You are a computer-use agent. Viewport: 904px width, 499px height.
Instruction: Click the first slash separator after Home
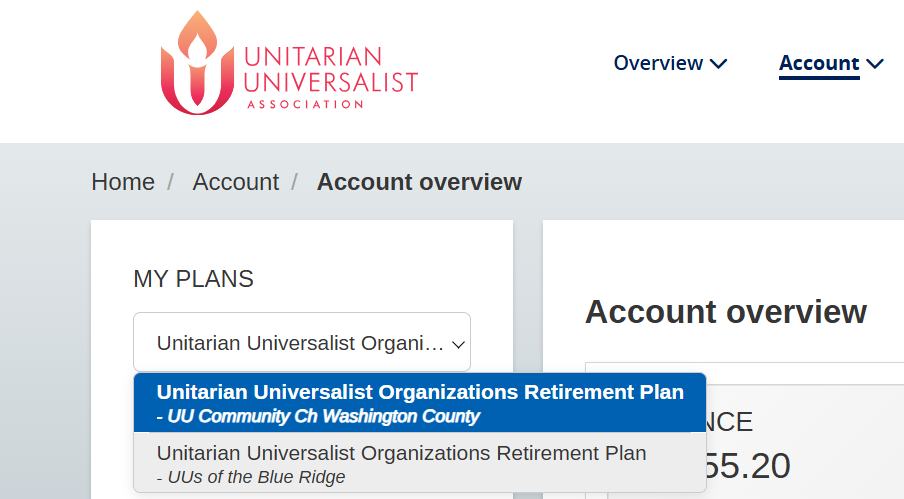click(171, 182)
